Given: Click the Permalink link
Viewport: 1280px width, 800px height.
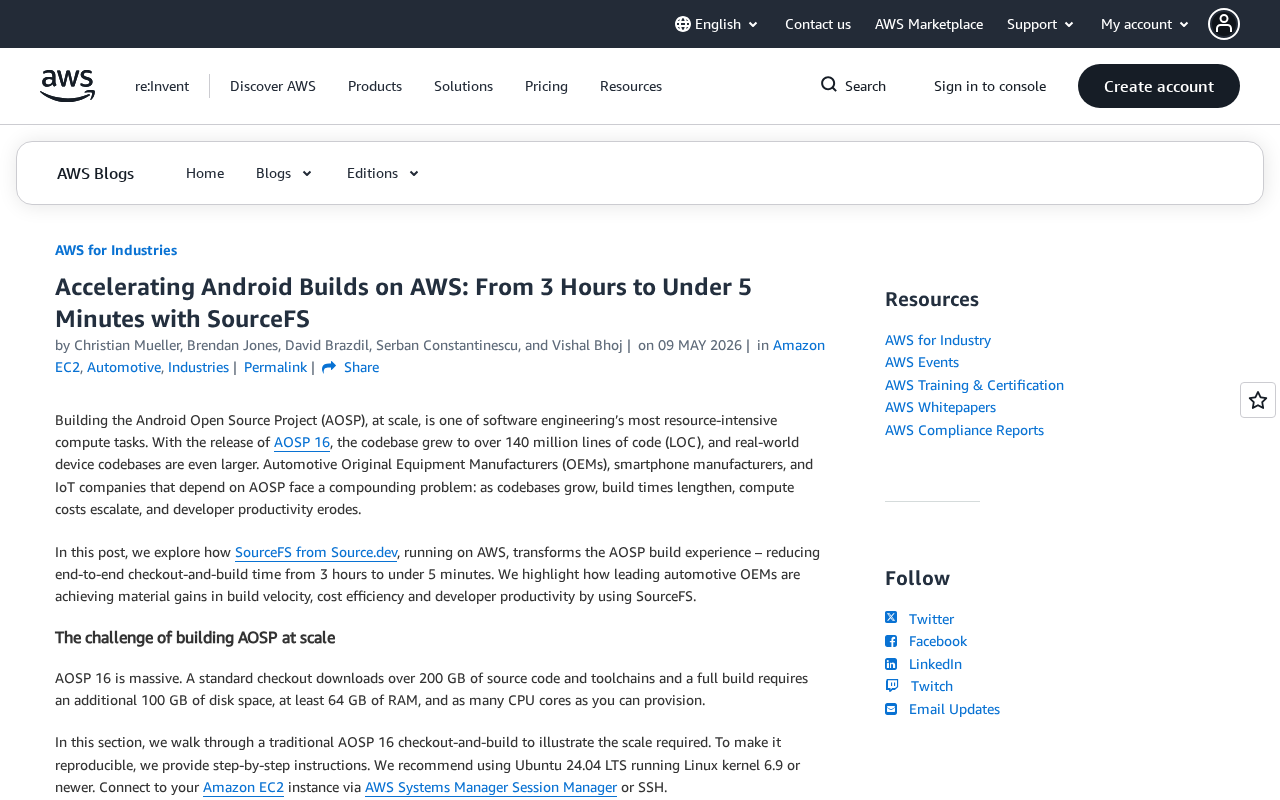Looking at the screenshot, I should [x=275, y=367].
